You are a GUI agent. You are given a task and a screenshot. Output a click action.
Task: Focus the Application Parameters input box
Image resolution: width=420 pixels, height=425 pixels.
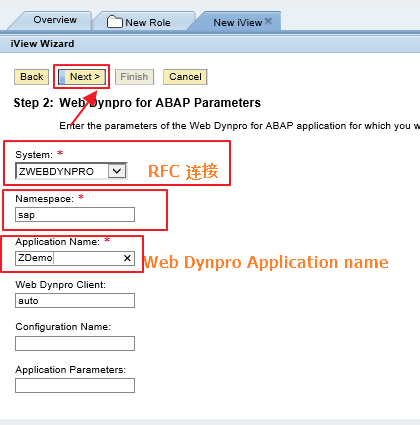point(75,385)
